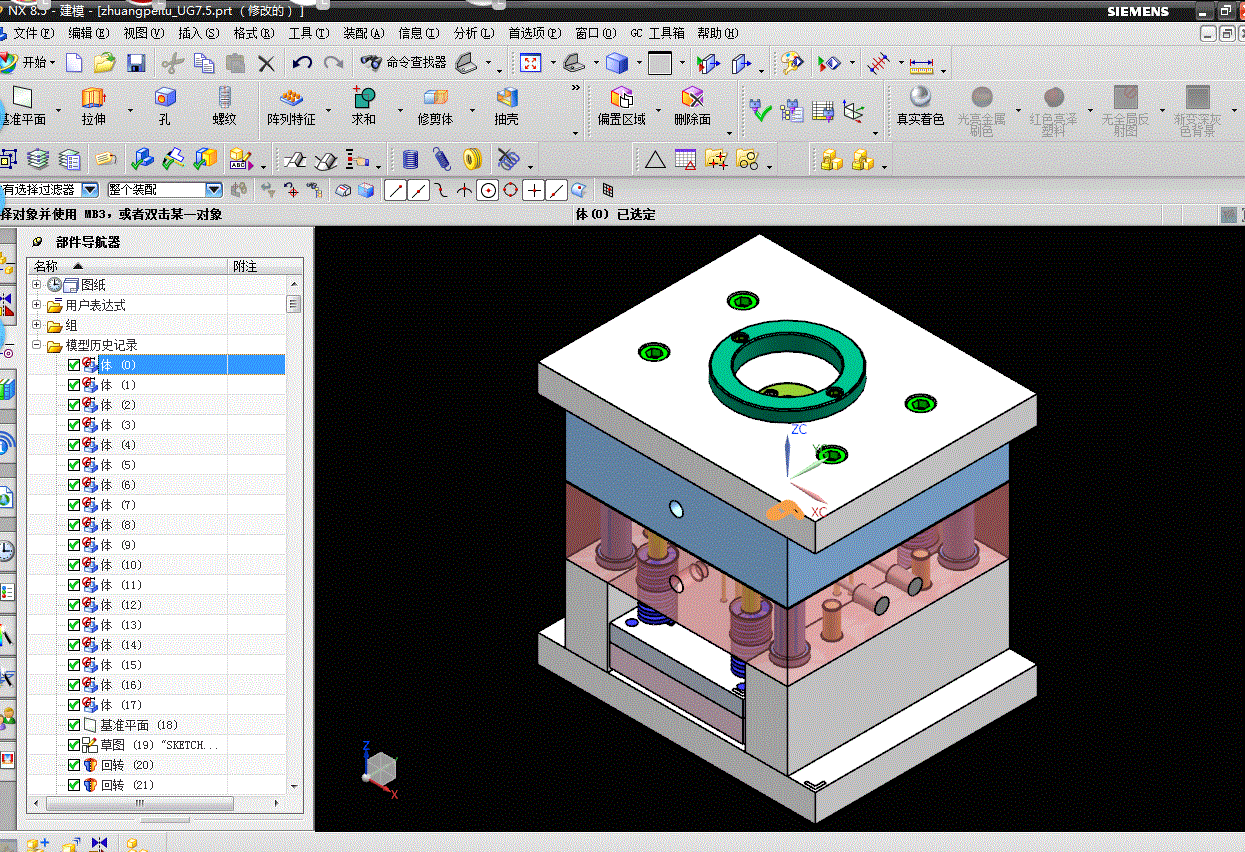
Task: Click the view triad in viewport corner
Action: click(380, 769)
